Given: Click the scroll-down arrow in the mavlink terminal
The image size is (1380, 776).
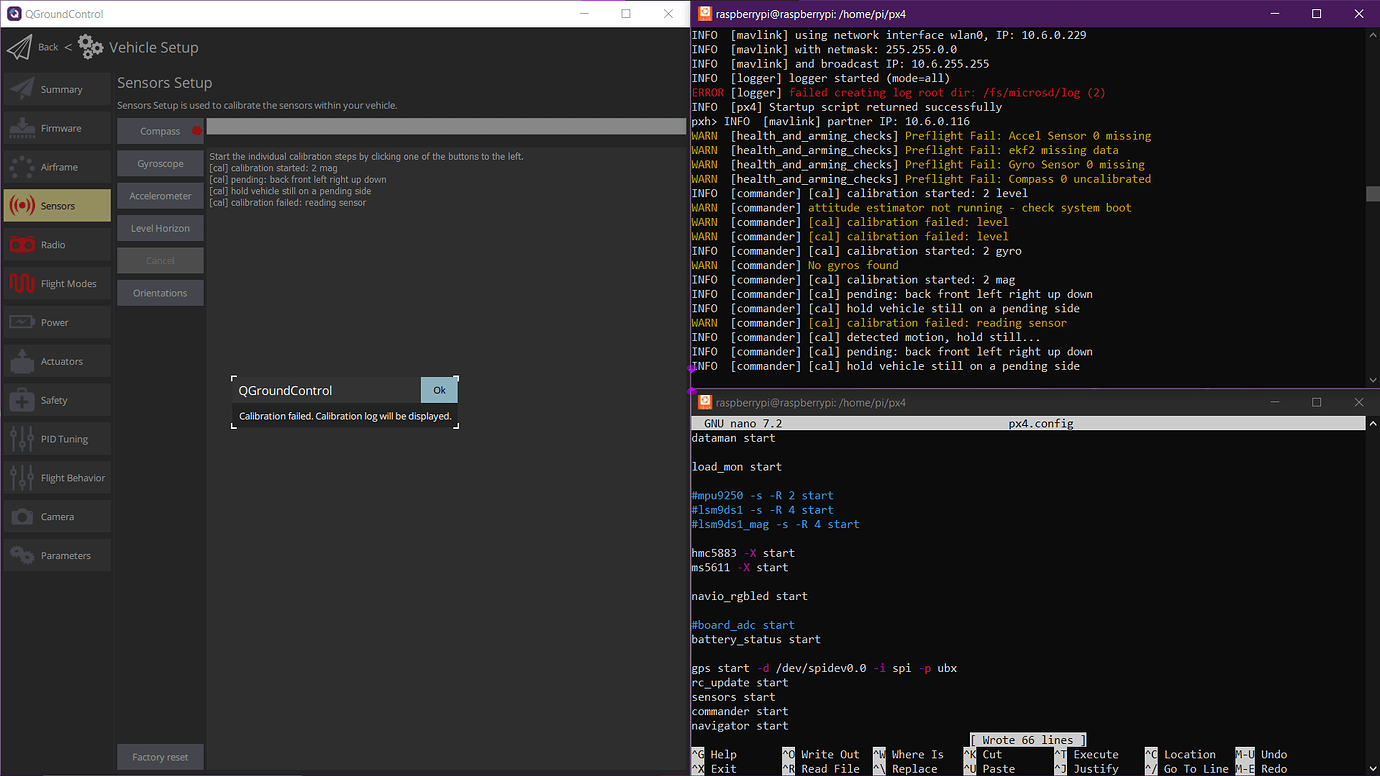Looking at the screenshot, I should pyautogui.click(x=1371, y=378).
